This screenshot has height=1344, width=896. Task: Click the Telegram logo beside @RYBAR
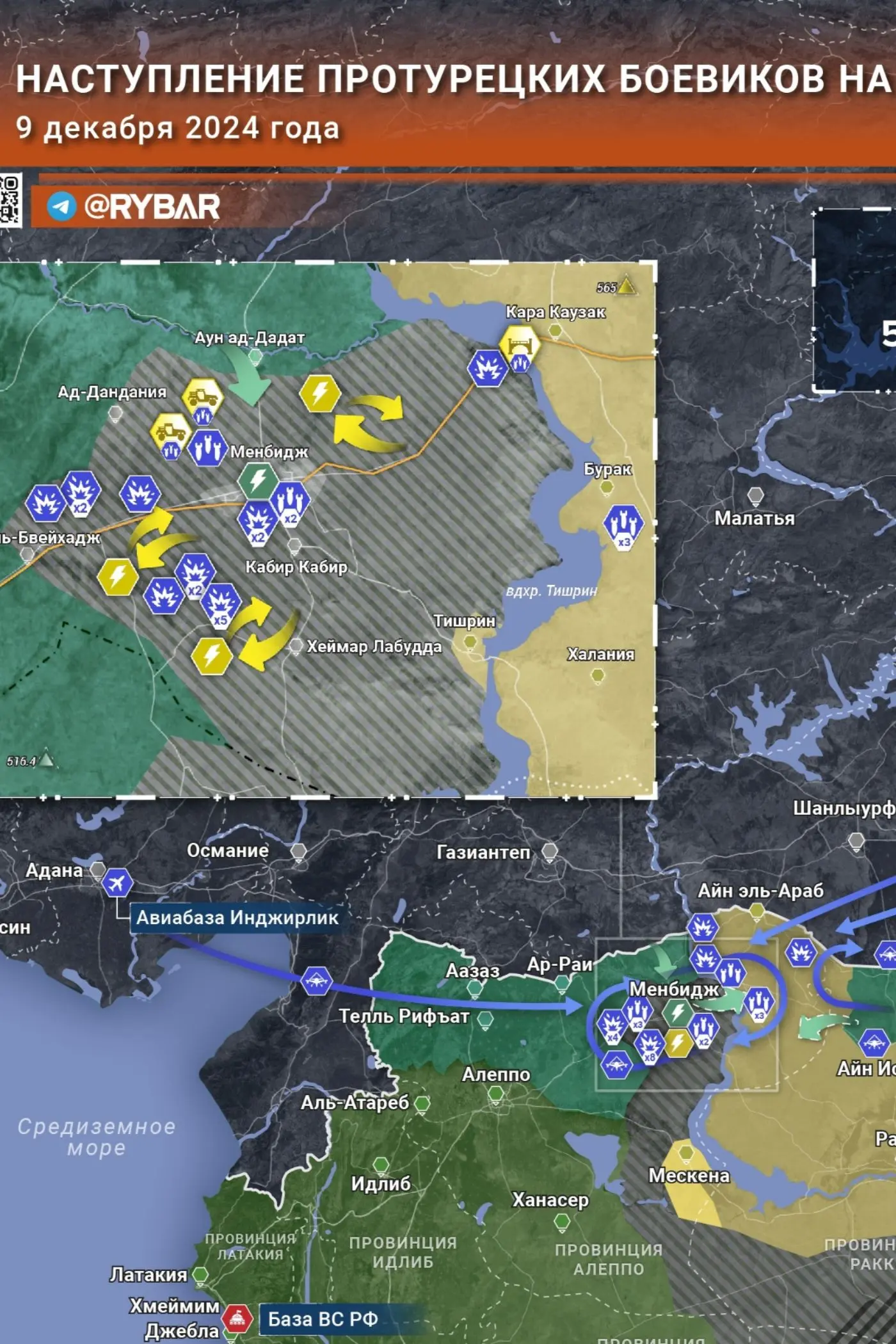coord(61,207)
